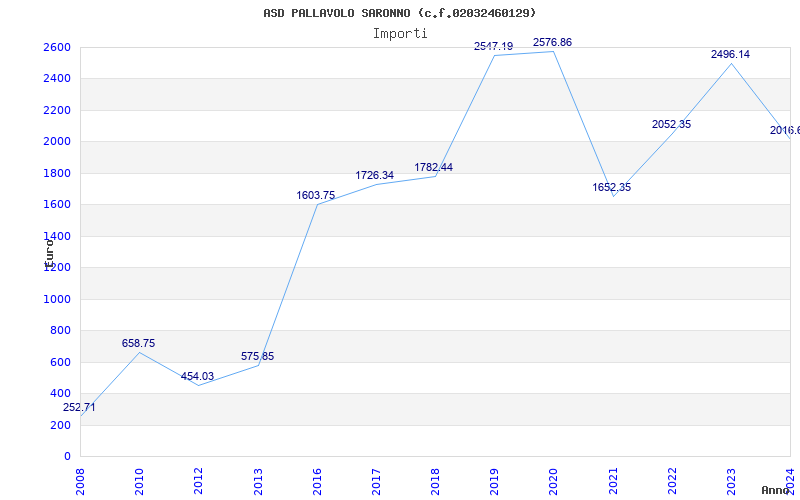Click the y-axis value 2400
The image size is (800, 500).
[x=57, y=79]
